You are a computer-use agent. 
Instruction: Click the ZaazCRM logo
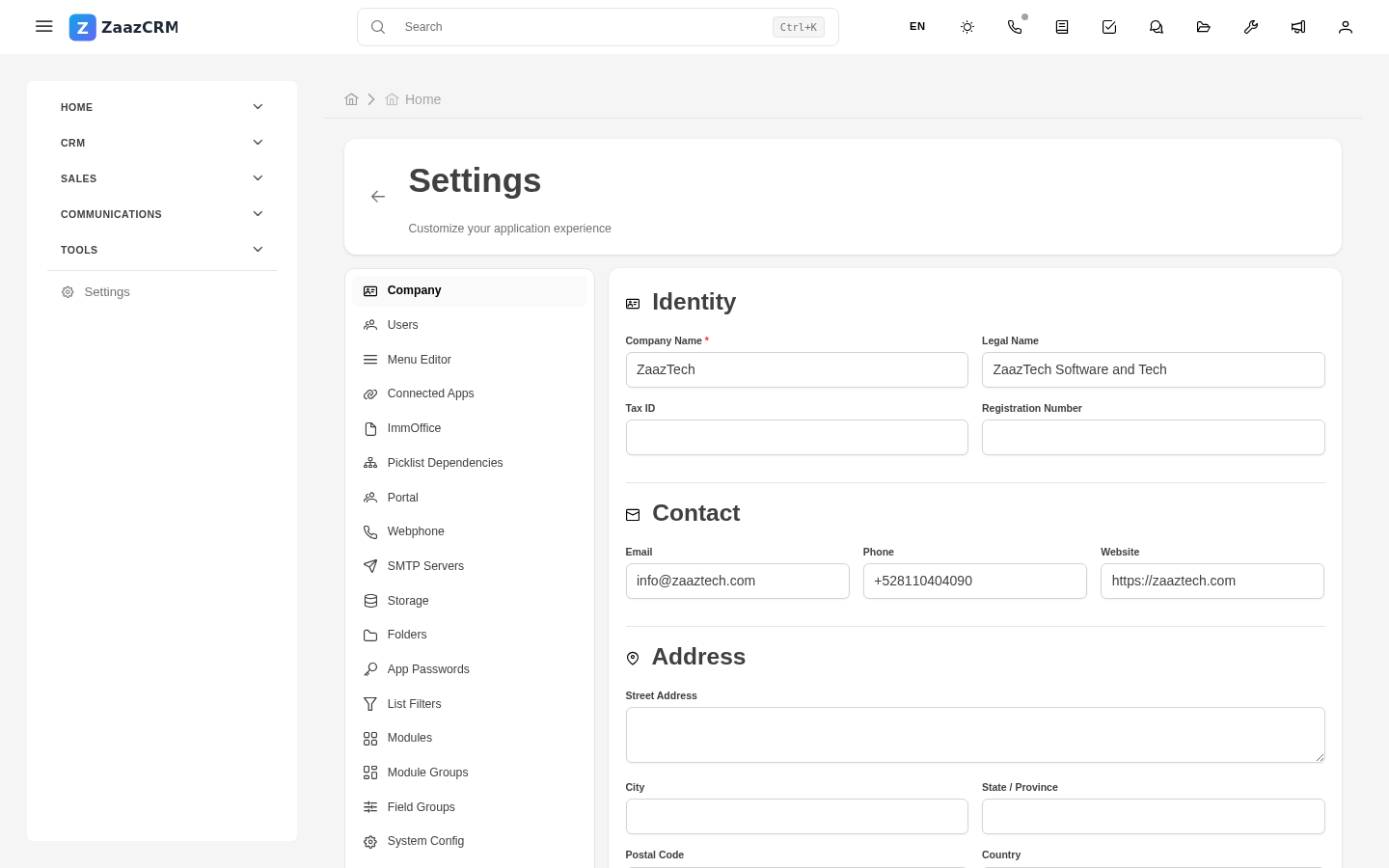pyautogui.click(x=123, y=27)
